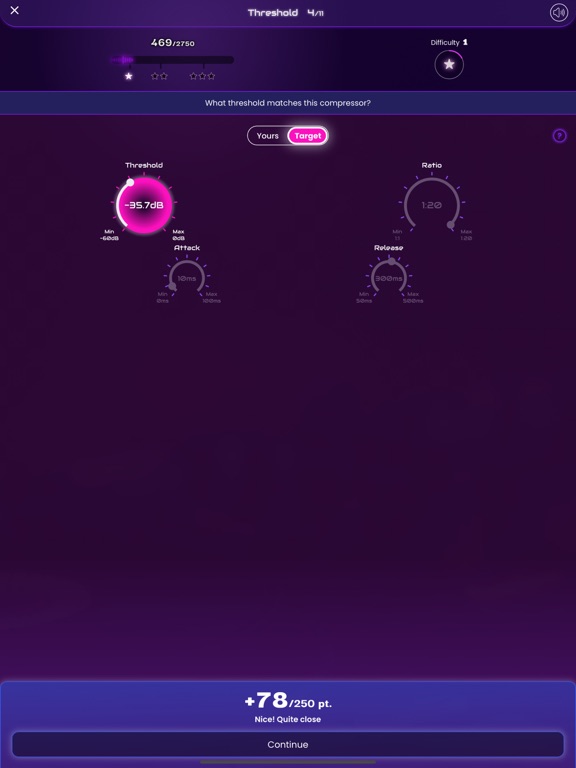Click the Threshold knob showing -35.7dB
Image resolution: width=576 pixels, height=768 pixels.
point(144,205)
